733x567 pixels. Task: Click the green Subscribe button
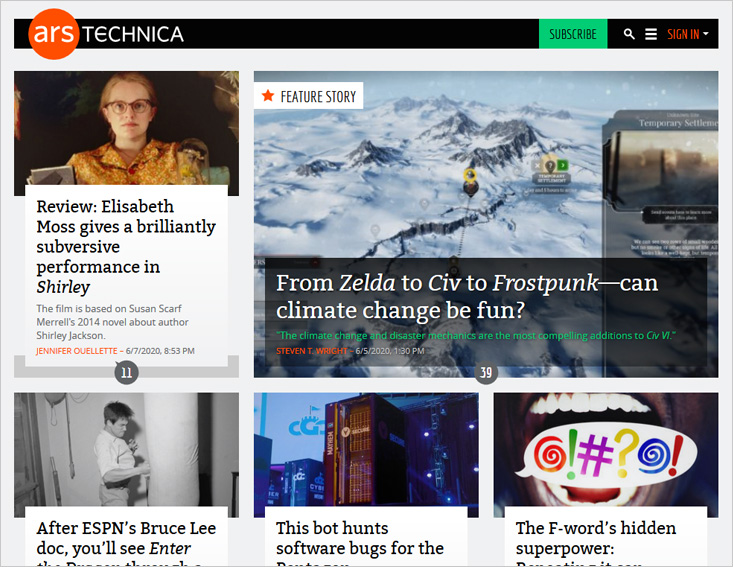[573, 34]
